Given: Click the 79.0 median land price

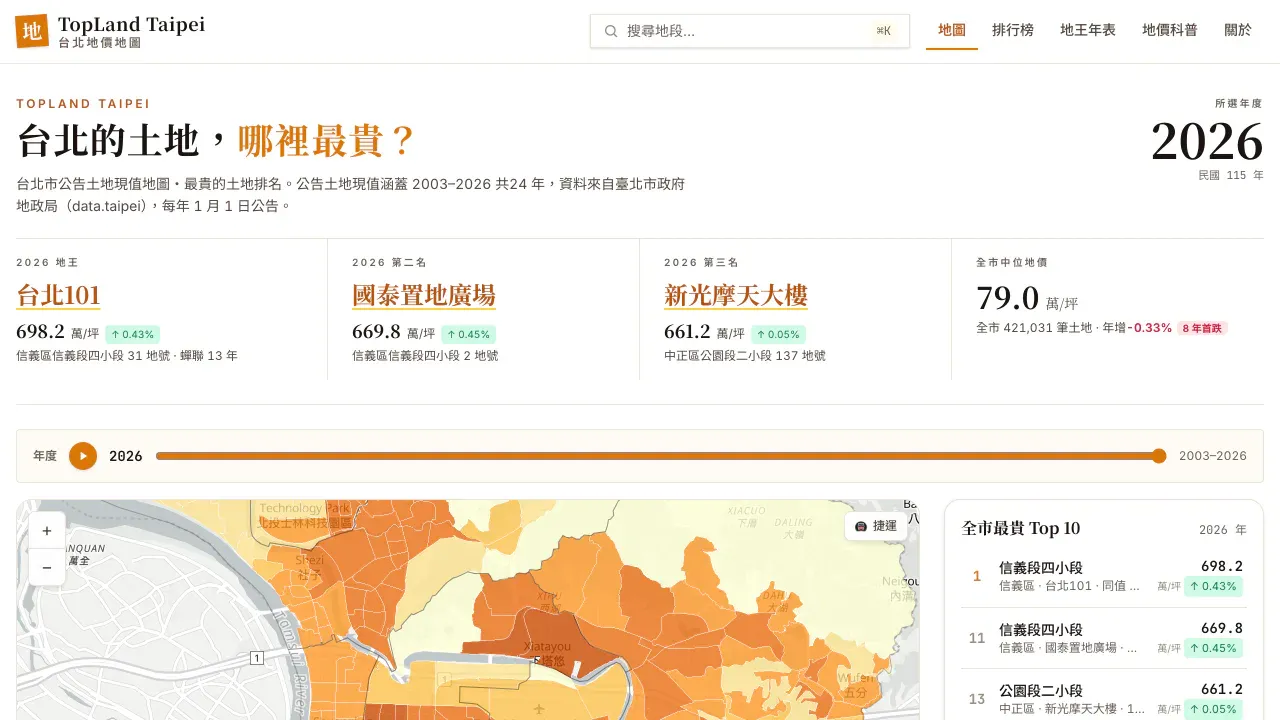Looking at the screenshot, I should (x=1007, y=298).
